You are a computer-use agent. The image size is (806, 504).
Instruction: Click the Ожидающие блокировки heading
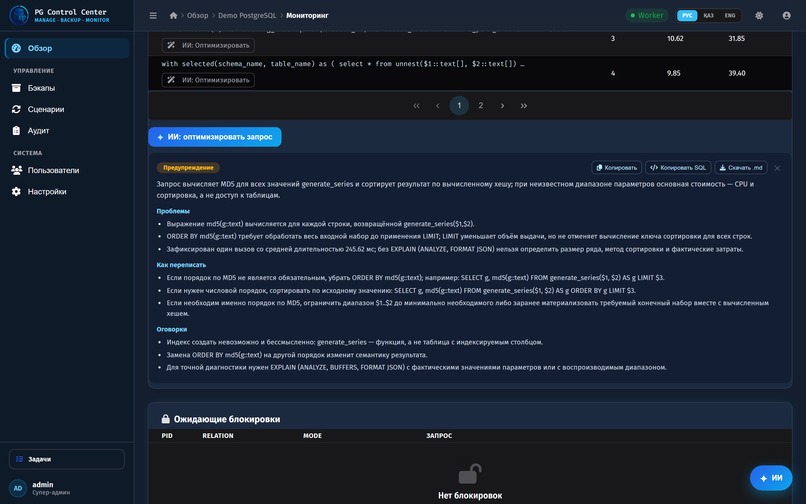[x=227, y=419]
